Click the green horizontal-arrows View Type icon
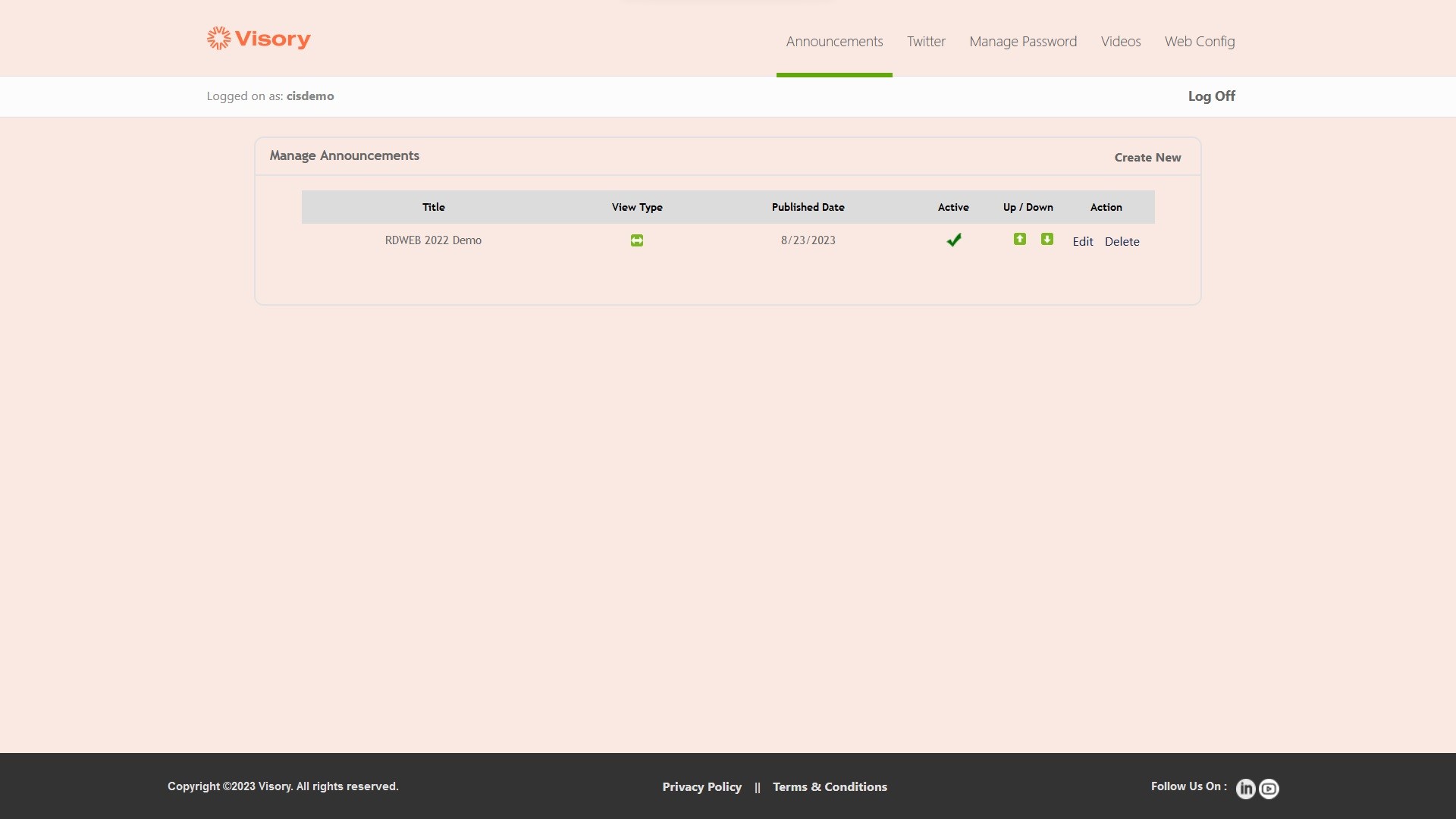This screenshot has width=1456, height=819. (x=636, y=240)
